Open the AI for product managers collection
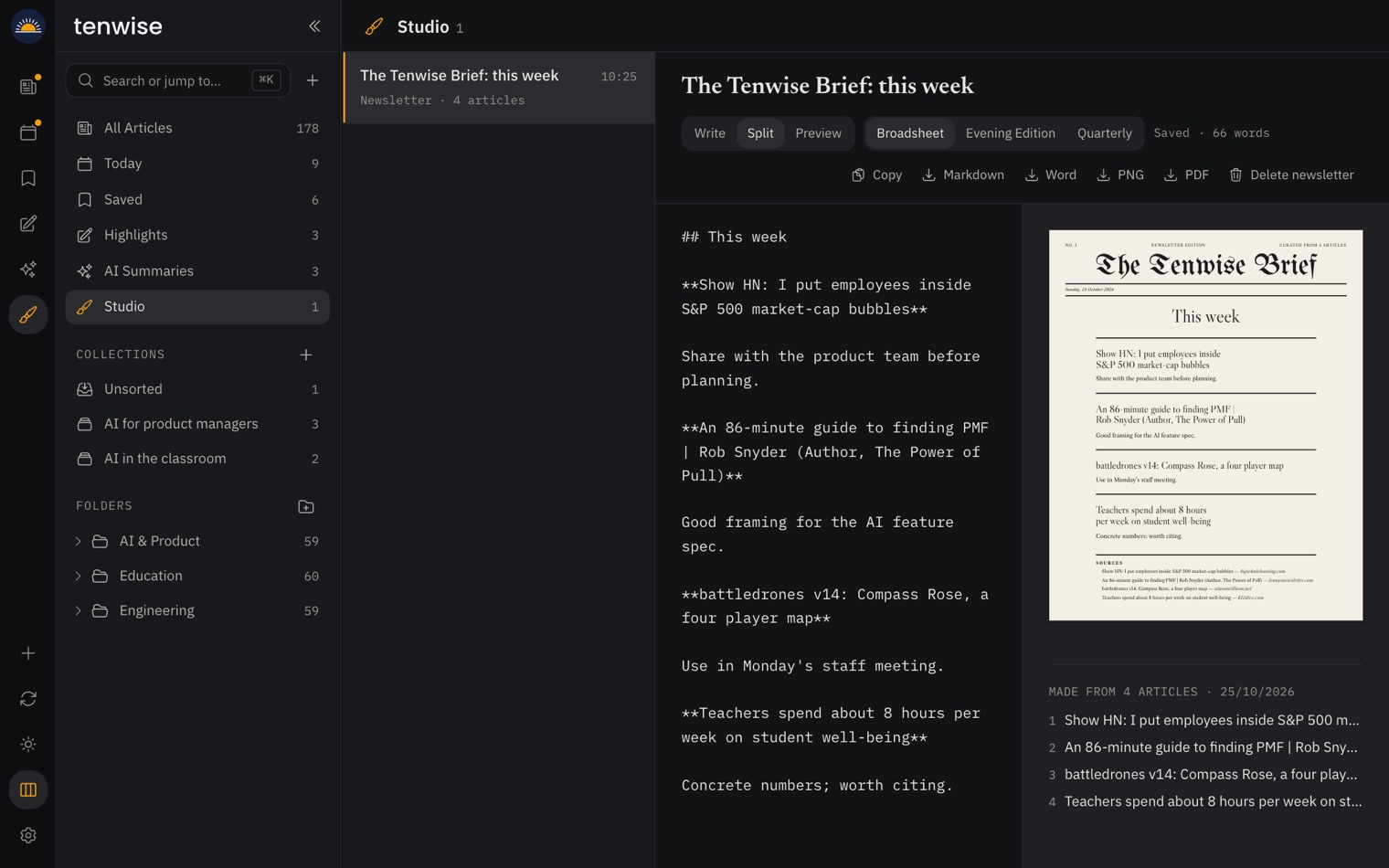The image size is (1389, 868). (x=197, y=424)
